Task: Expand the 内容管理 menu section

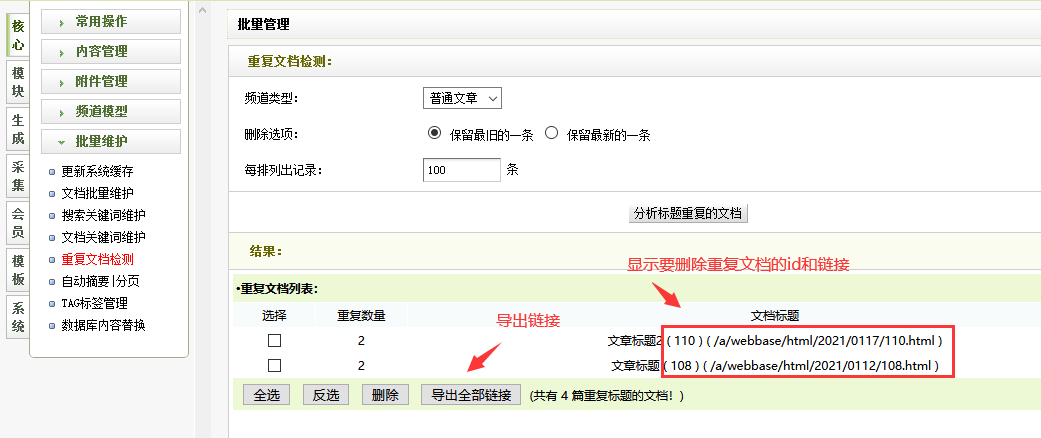Action: pyautogui.click(x=111, y=52)
